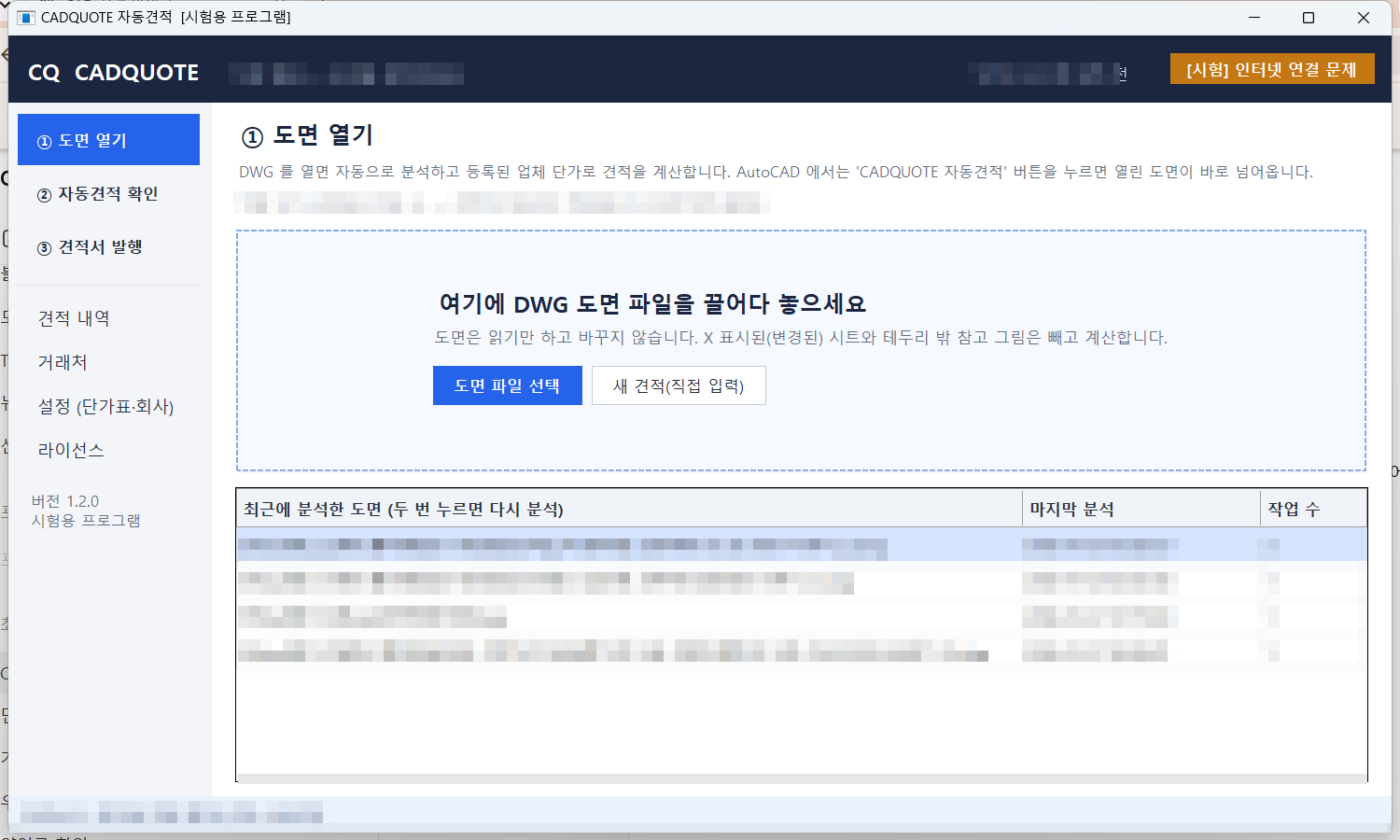Image resolution: width=1400 pixels, height=840 pixels.
Task: Click the horizontal scrollbar below the recent drawings list
Action: [802, 777]
